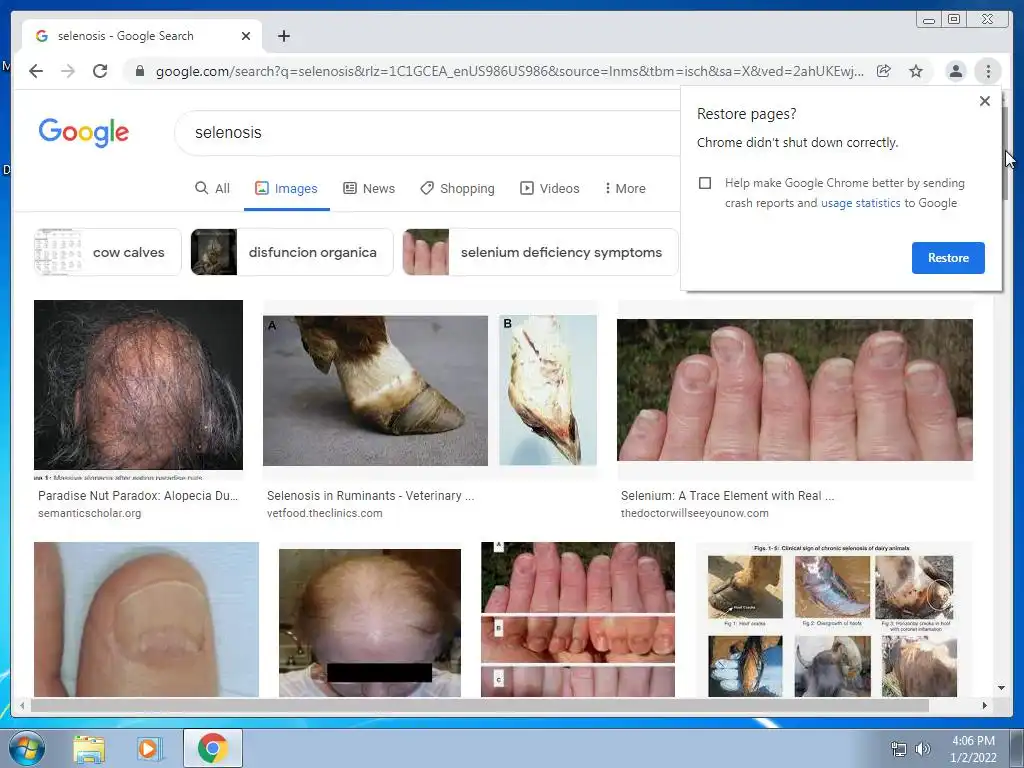Click the vetfood.theclinics.com source text

tap(325, 513)
